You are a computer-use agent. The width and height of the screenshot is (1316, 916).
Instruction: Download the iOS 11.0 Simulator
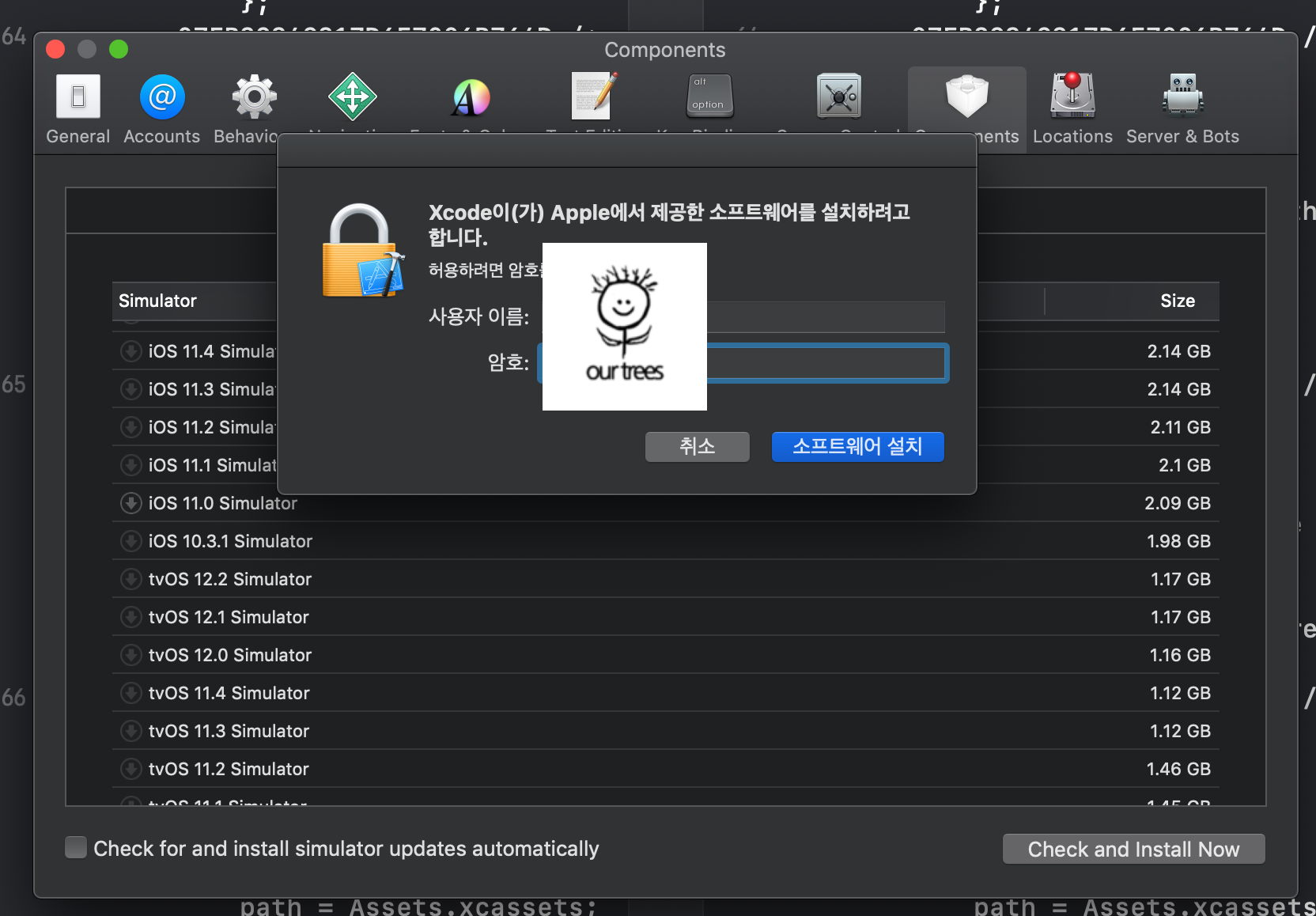tap(130, 502)
